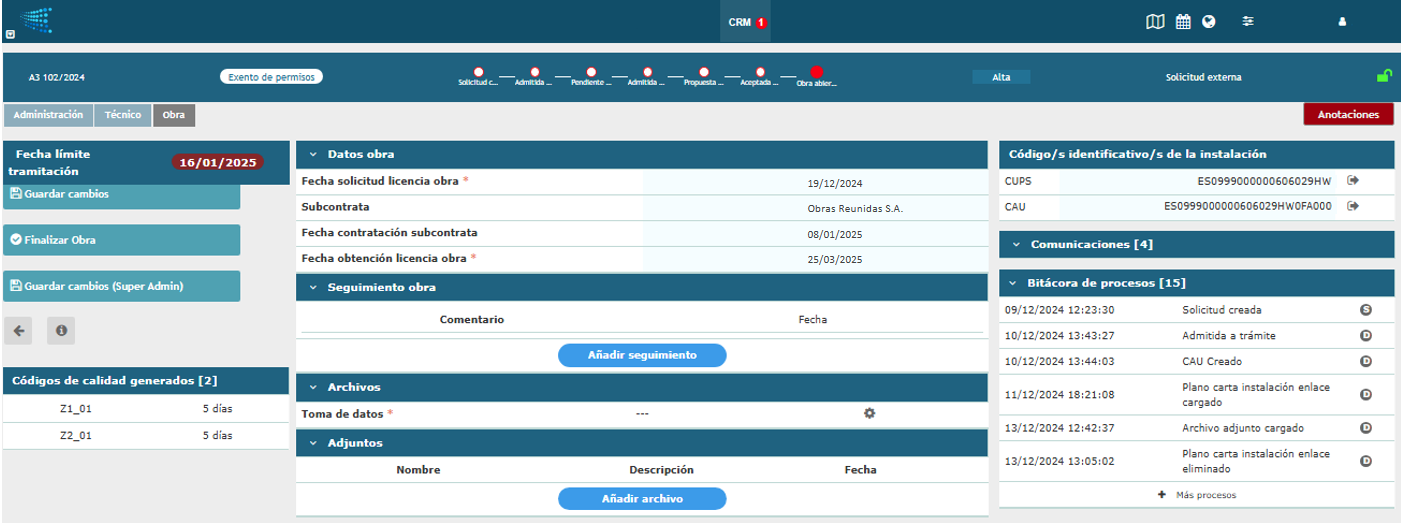Select the final red 'Obra abierta' status step
Viewport: 1401px width, 523px height.
[816, 72]
